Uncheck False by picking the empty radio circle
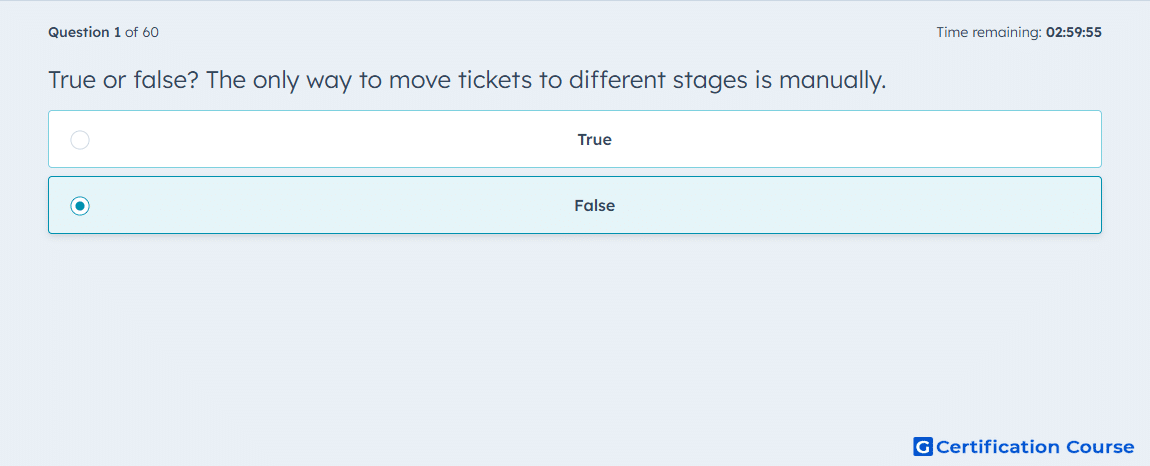1150x466 pixels. (80, 139)
